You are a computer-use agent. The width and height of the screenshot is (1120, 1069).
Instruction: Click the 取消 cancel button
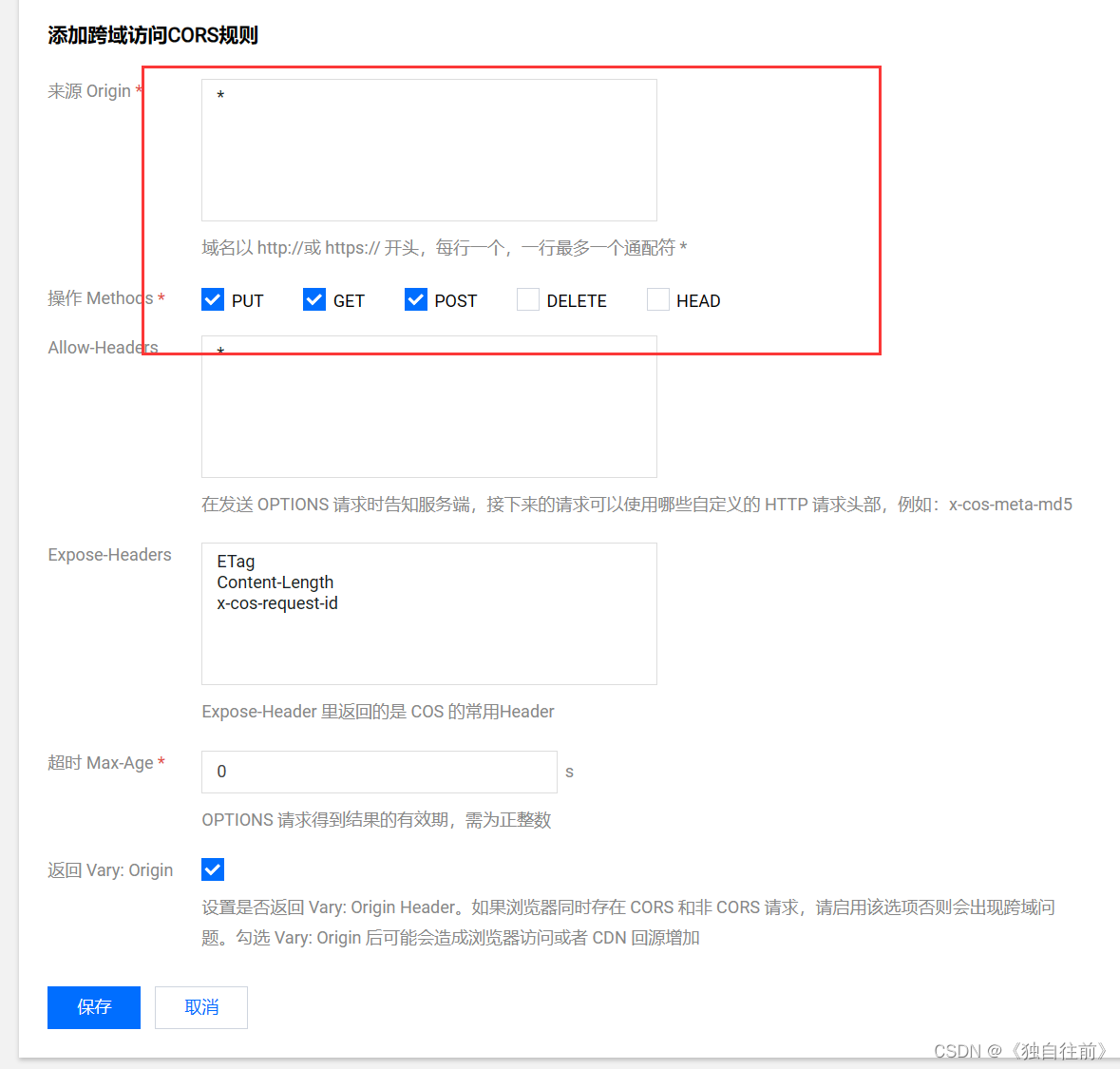pyautogui.click(x=200, y=1007)
